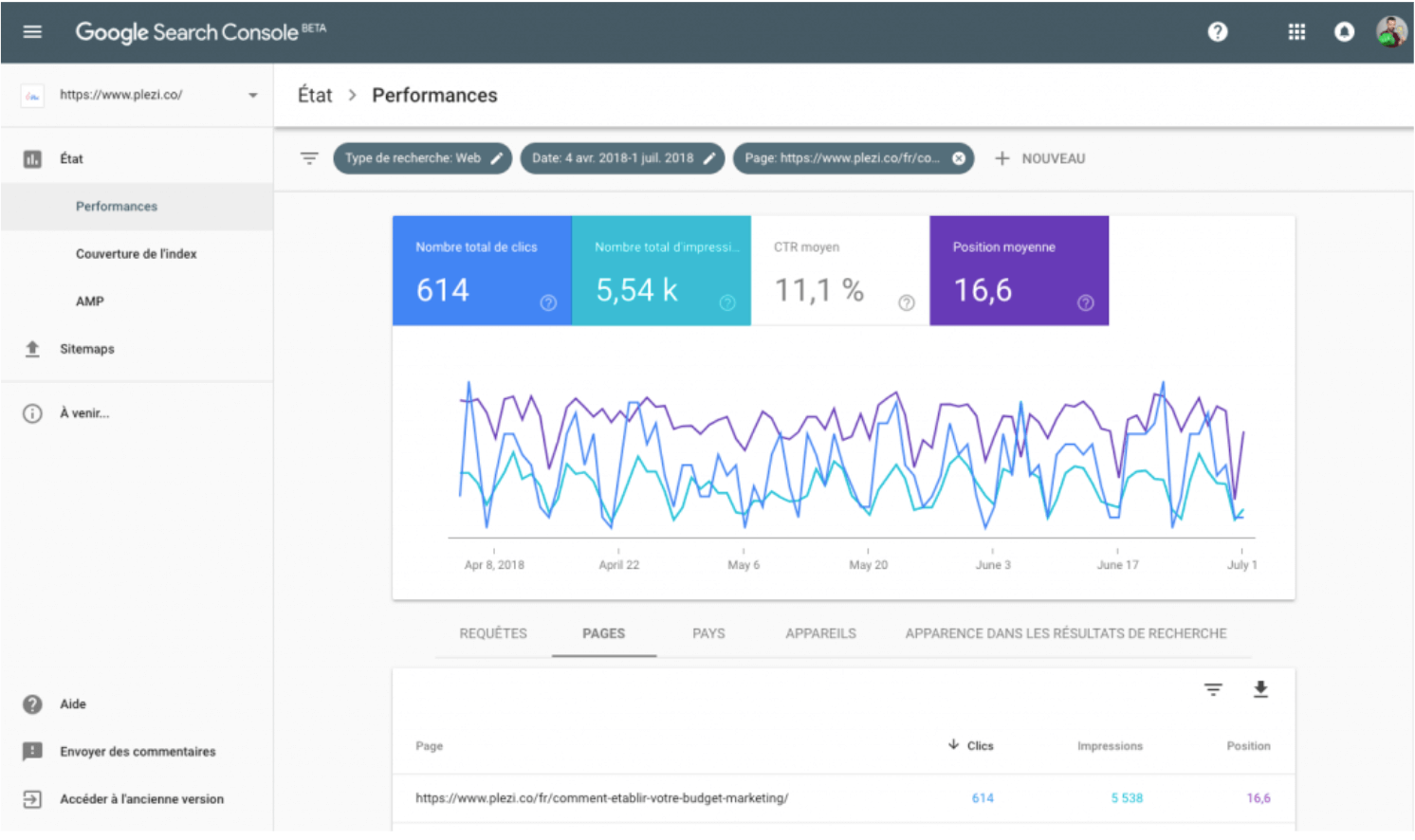Edit the Type de recherche pencil icon

(496, 158)
